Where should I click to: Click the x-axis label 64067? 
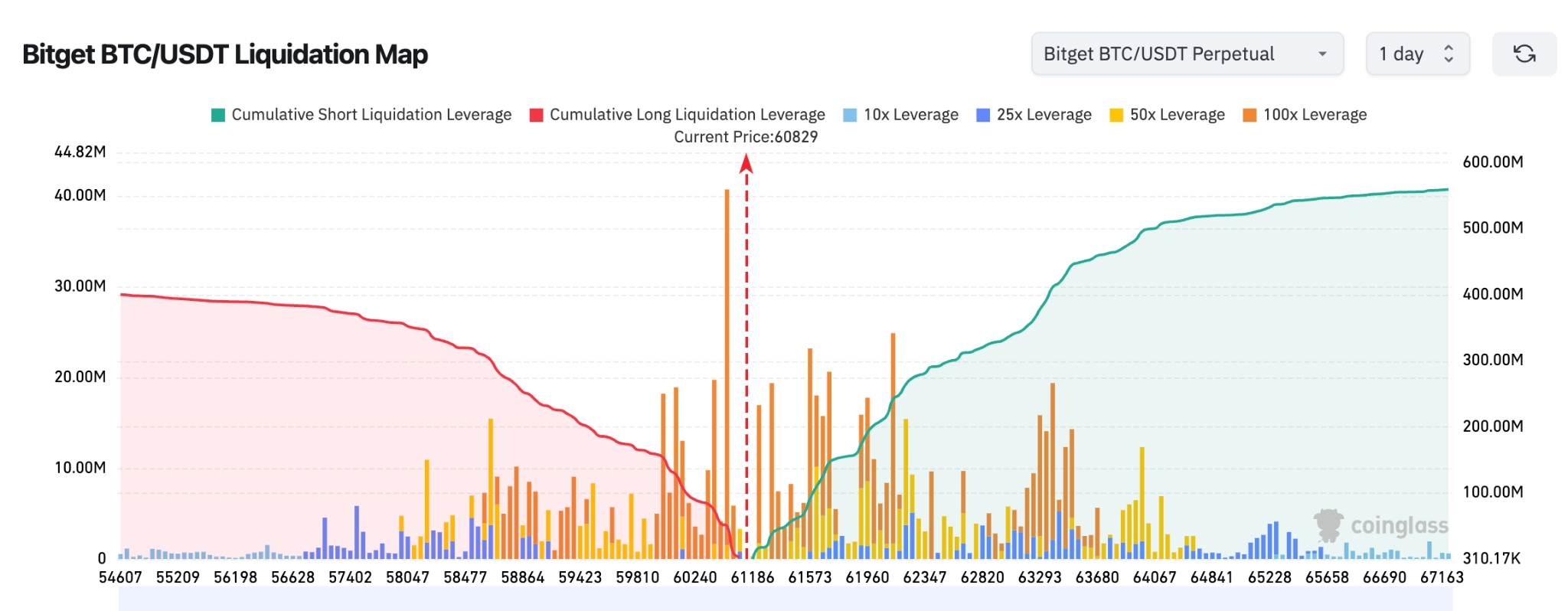coord(1155,577)
